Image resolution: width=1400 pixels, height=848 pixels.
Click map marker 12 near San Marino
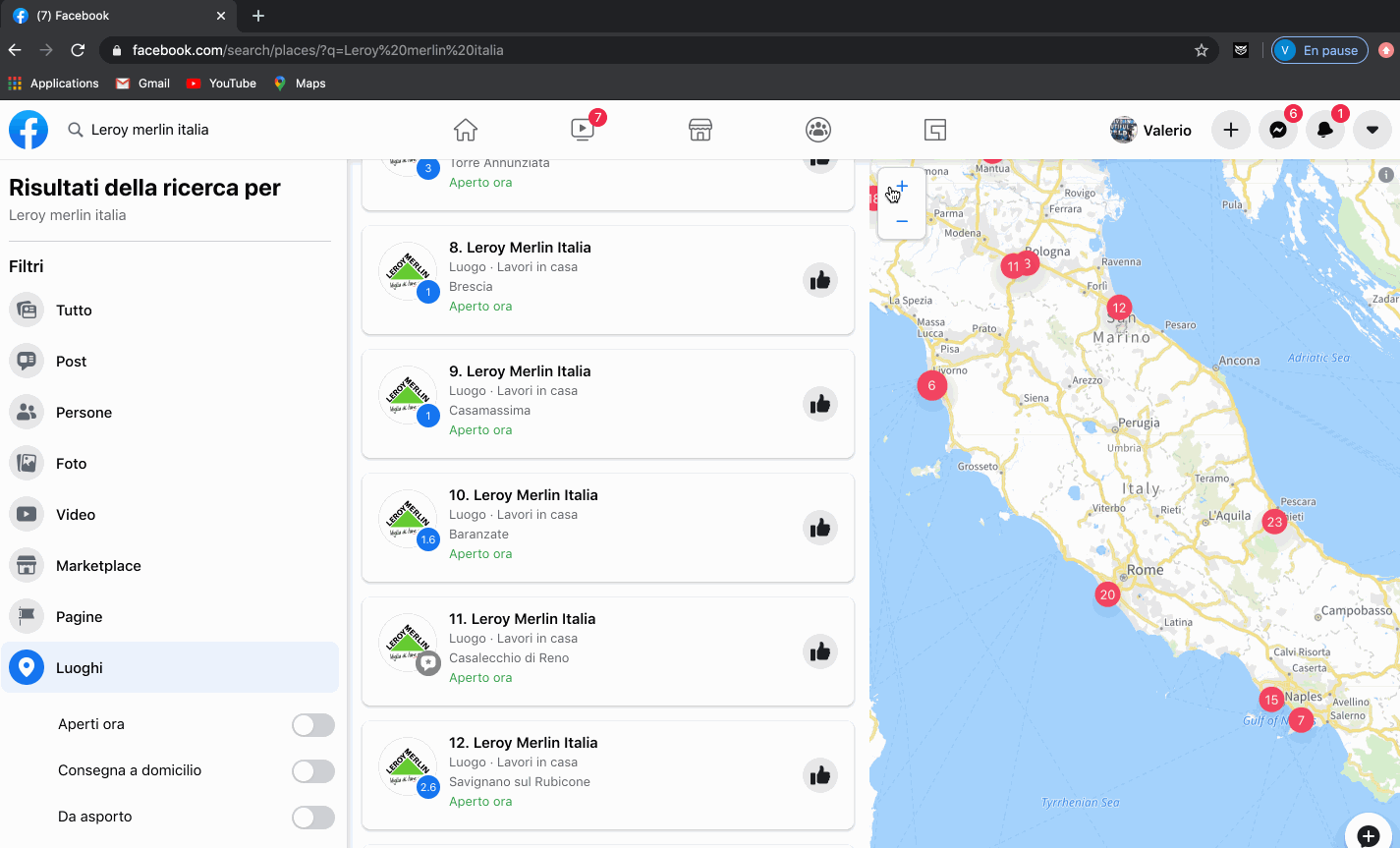[x=1119, y=308]
